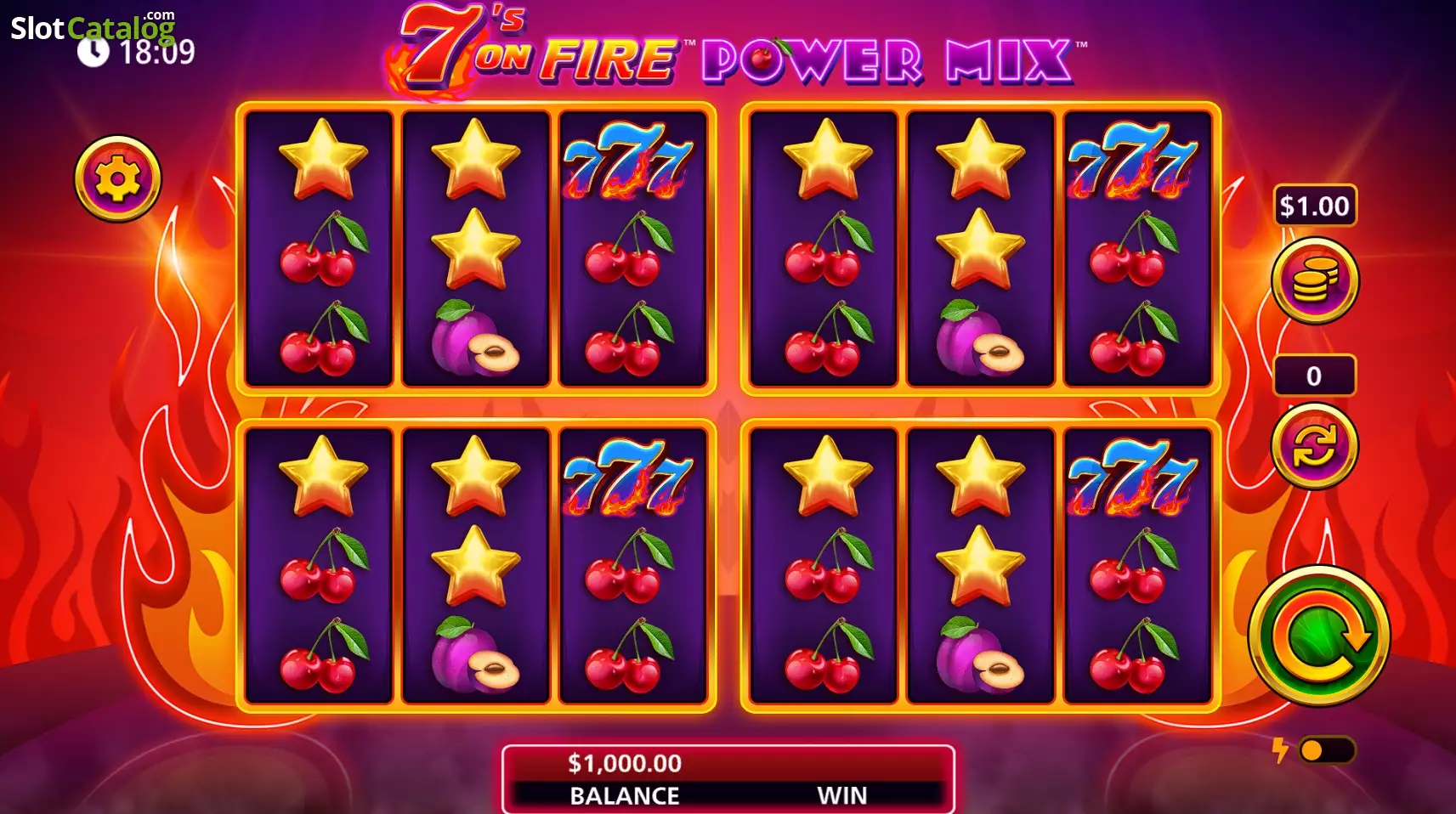Viewport: 1456px width, 814px height.
Task: Click the clock icon beside 18:09
Action: (x=93, y=52)
